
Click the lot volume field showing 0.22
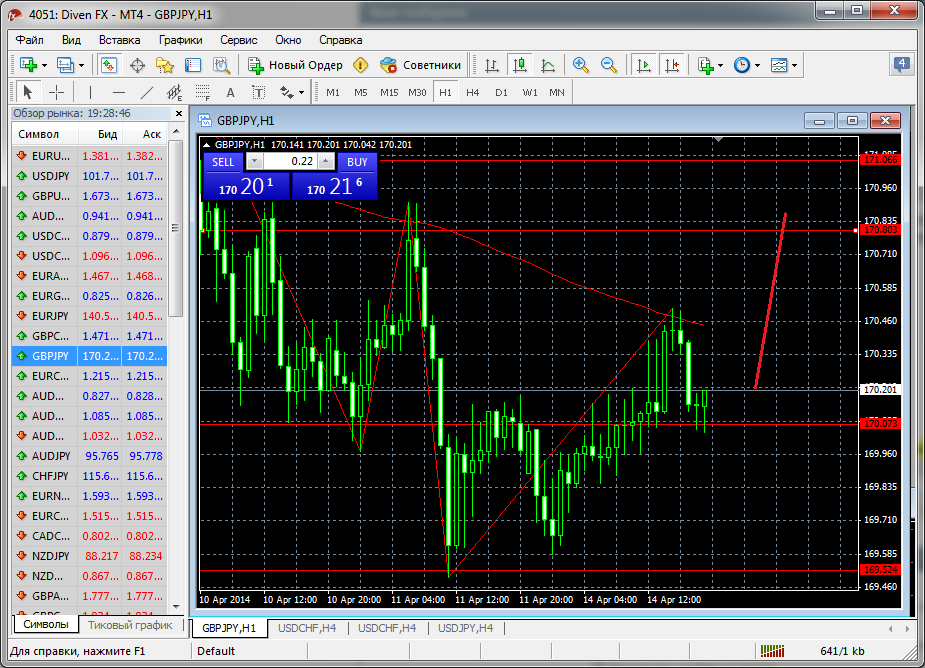click(290, 161)
